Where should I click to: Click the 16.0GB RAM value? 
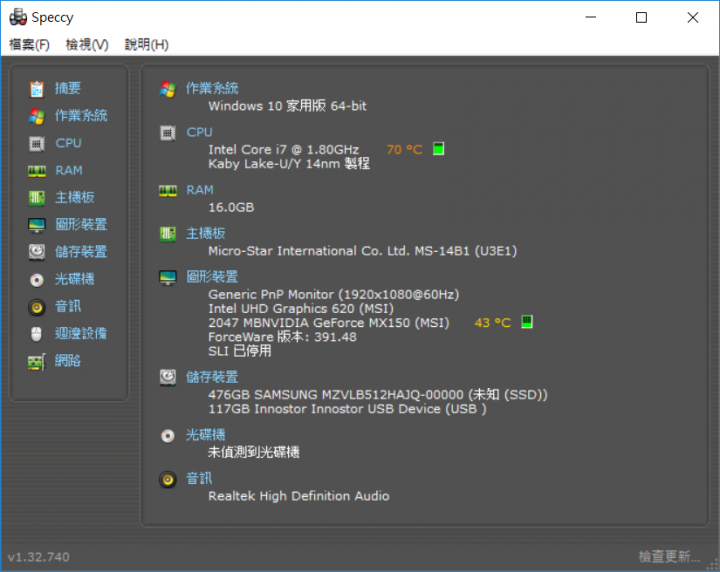pos(231,207)
